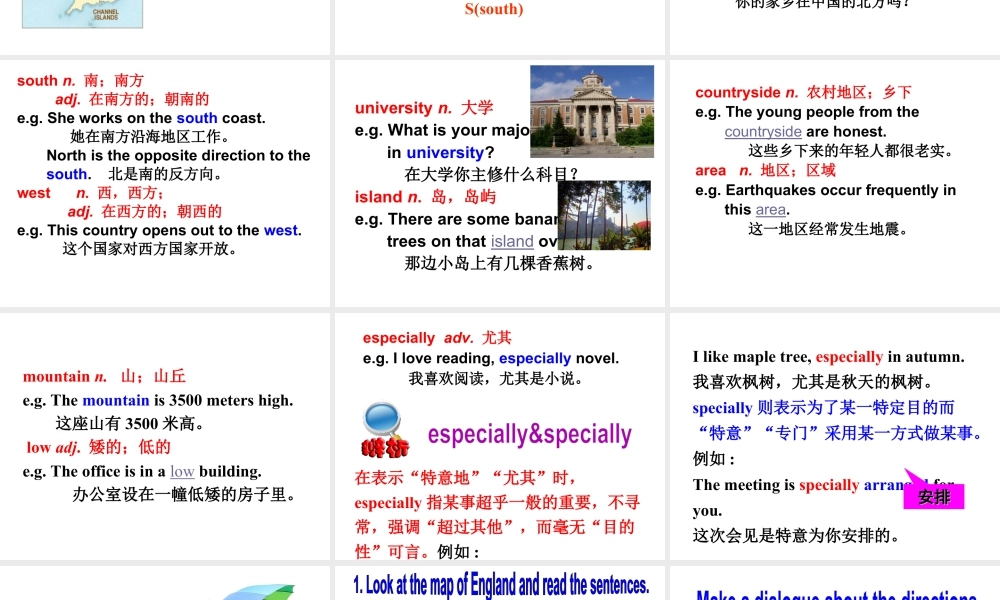Open the underlined word low
This screenshot has height=600, width=1000.
(x=182, y=471)
